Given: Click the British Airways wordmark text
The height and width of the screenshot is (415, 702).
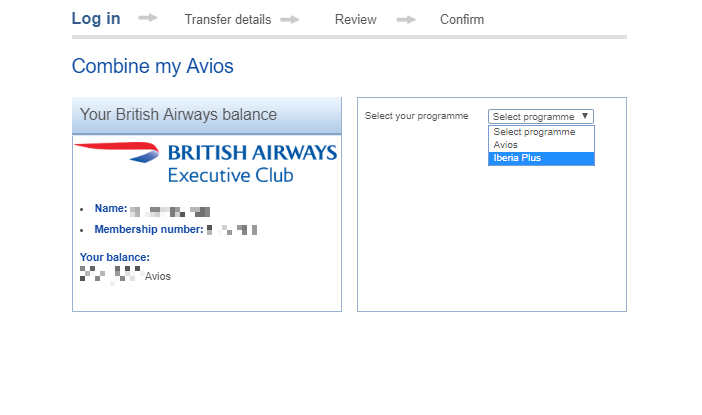Looking at the screenshot, I should click(252, 153).
